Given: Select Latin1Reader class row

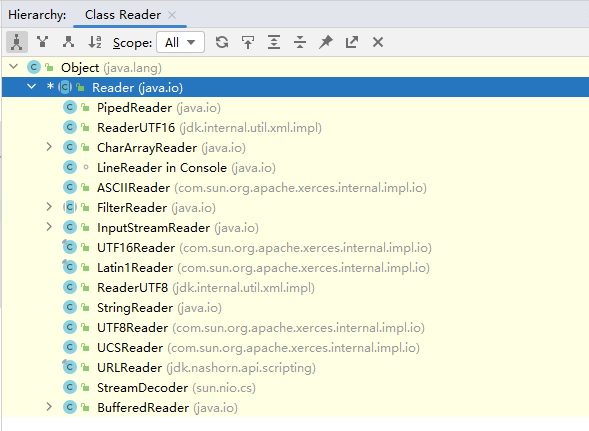Looking at the screenshot, I should pyautogui.click(x=295, y=268).
